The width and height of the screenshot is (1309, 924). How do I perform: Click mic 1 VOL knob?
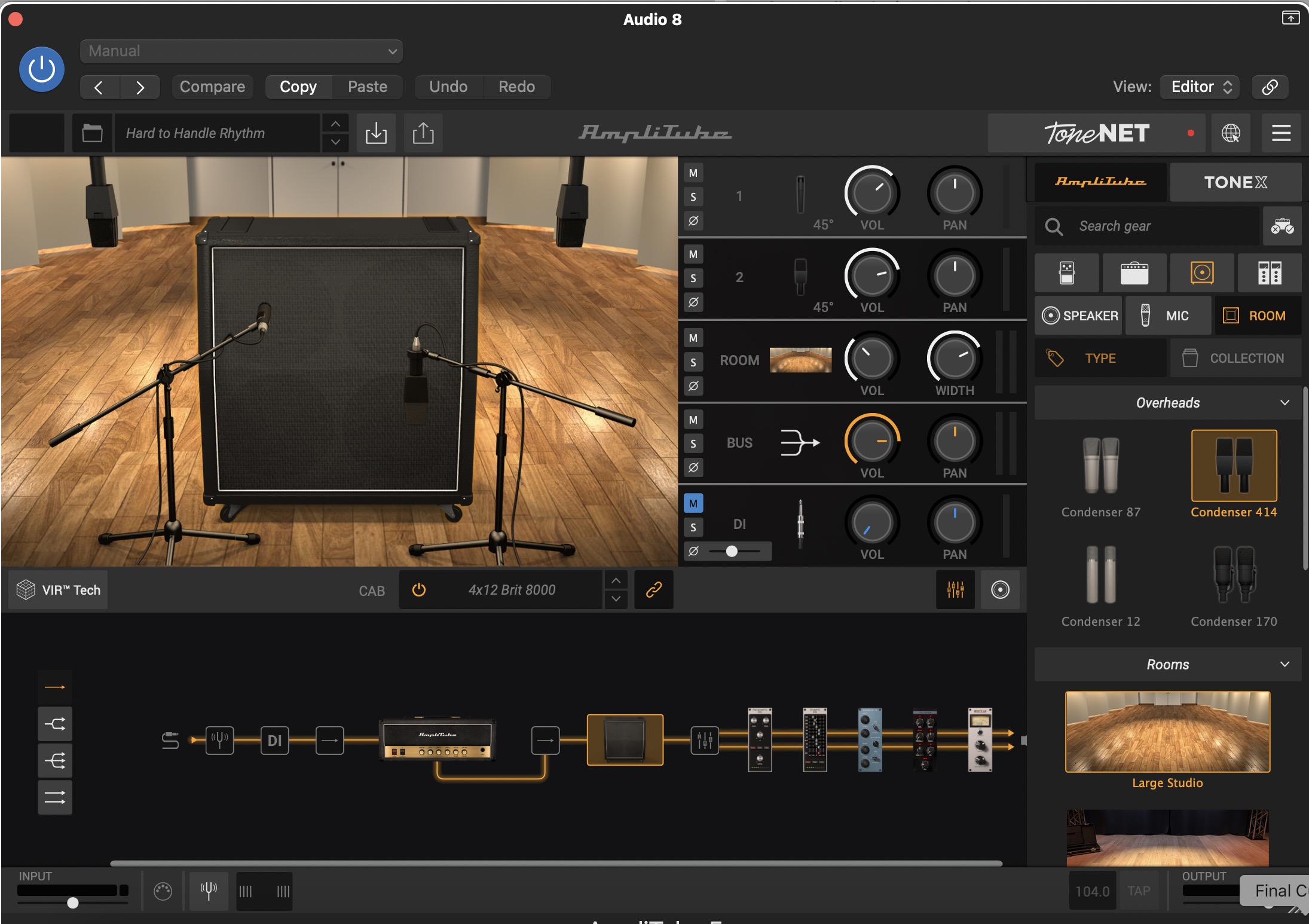tap(872, 193)
